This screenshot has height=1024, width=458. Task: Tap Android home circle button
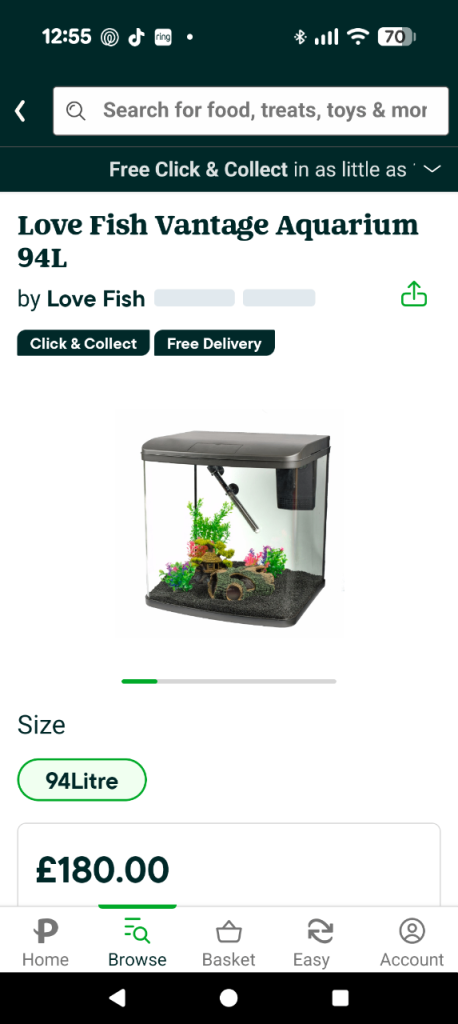(229, 997)
